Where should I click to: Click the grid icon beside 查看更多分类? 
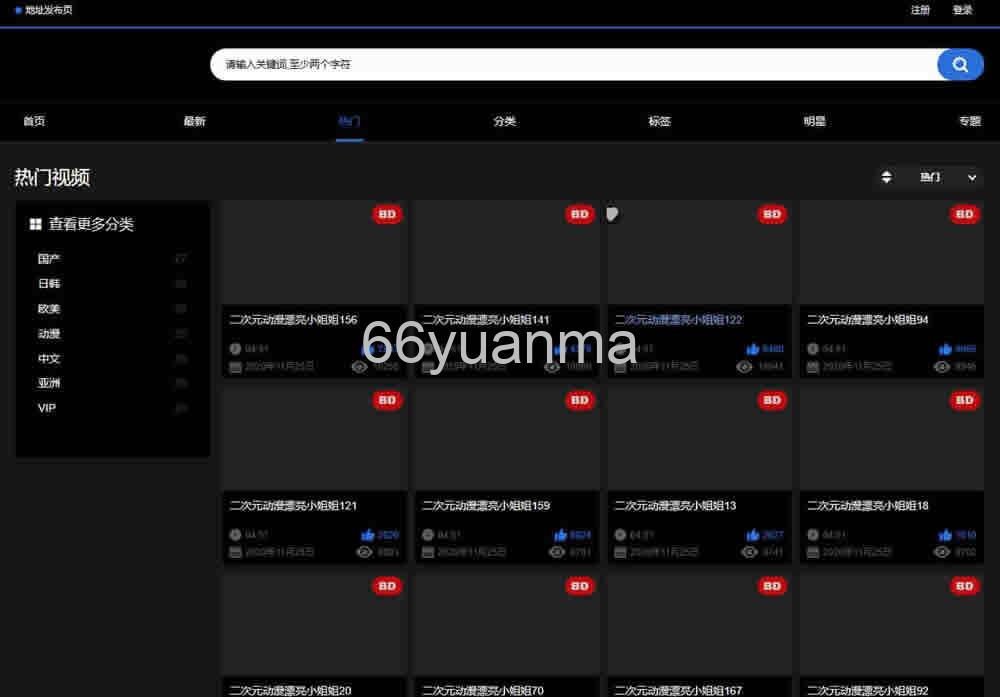(x=35, y=224)
